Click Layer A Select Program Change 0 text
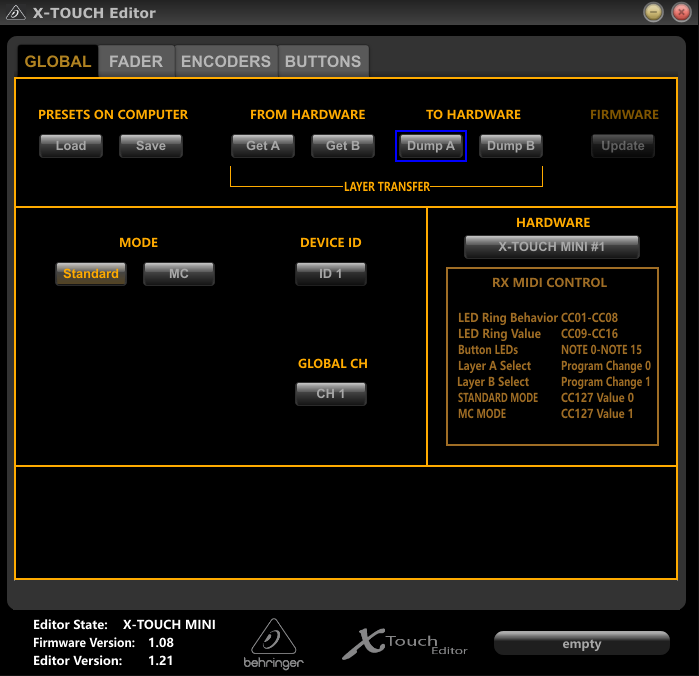Screen dimensions: 699x676 click(555, 366)
